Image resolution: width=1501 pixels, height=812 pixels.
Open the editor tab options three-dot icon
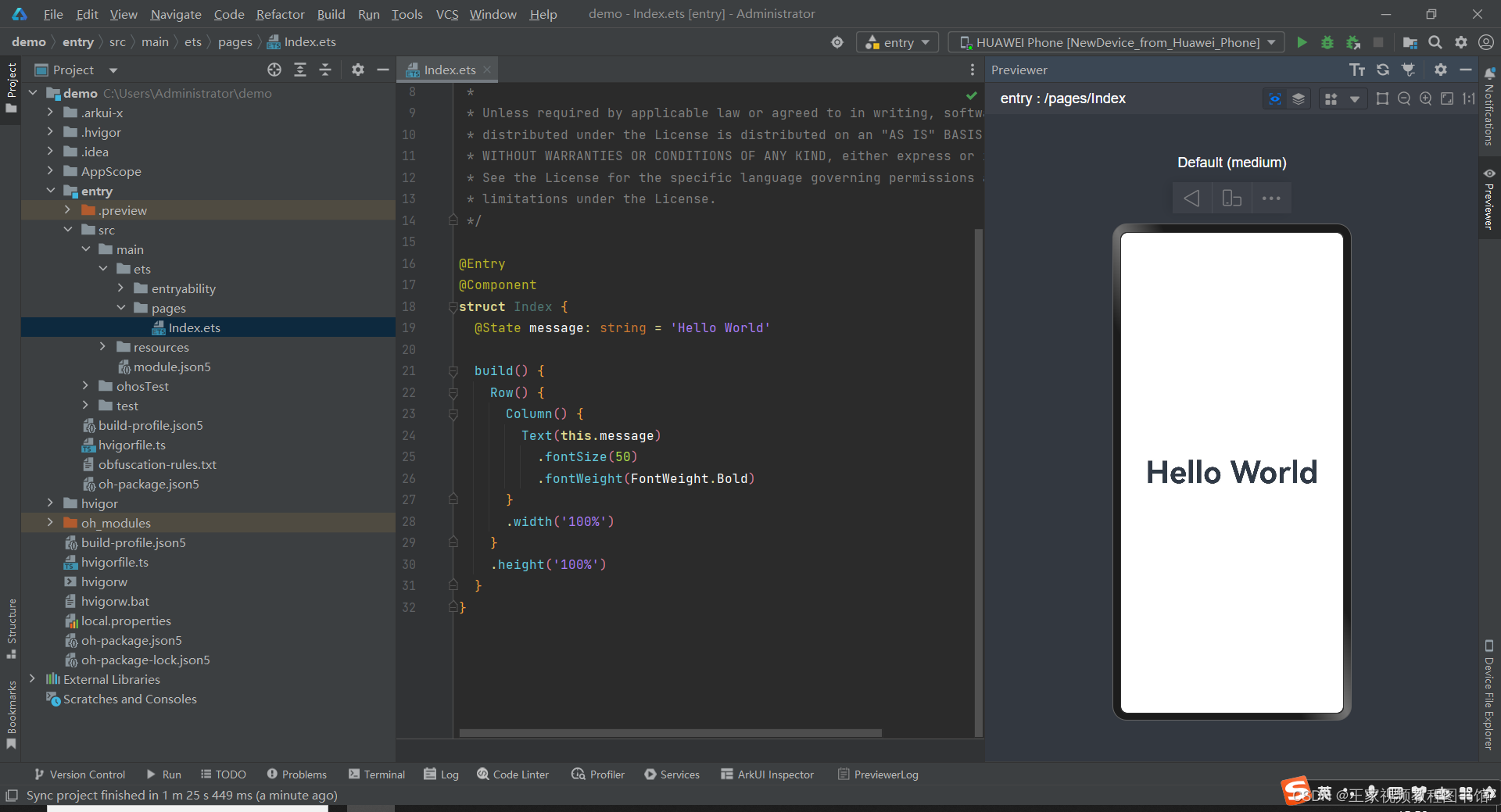pyautogui.click(x=972, y=70)
